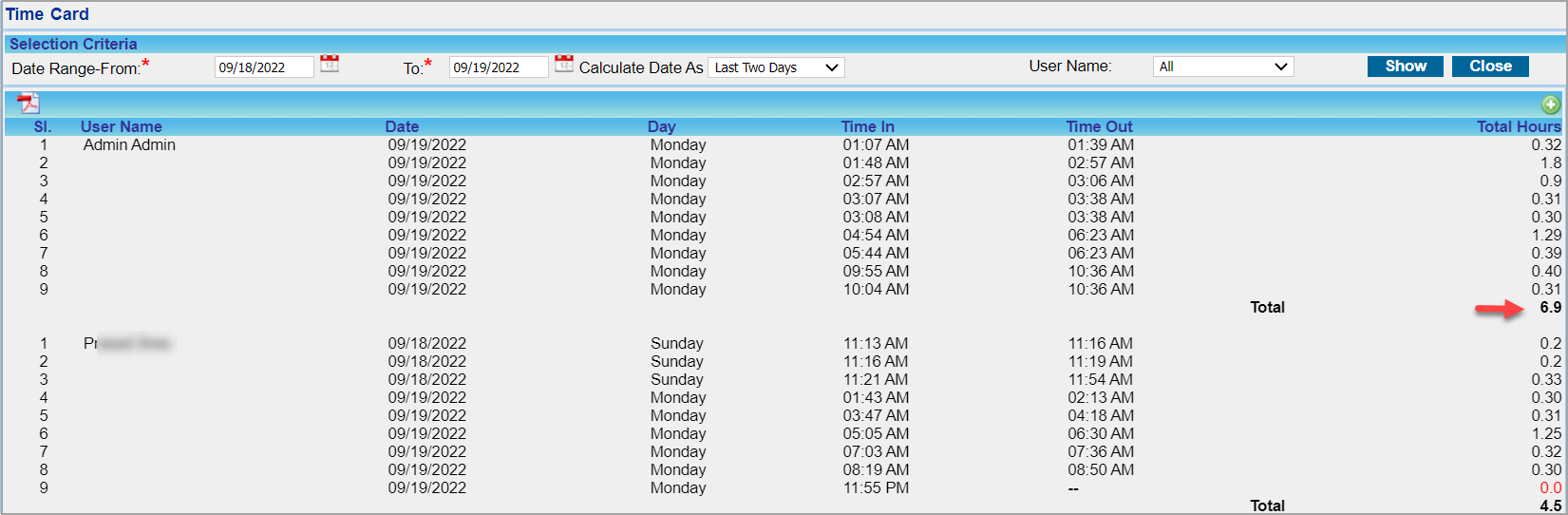This screenshot has width=1568, height=515.
Task: Click the Day column header
Action: [x=661, y=126]
